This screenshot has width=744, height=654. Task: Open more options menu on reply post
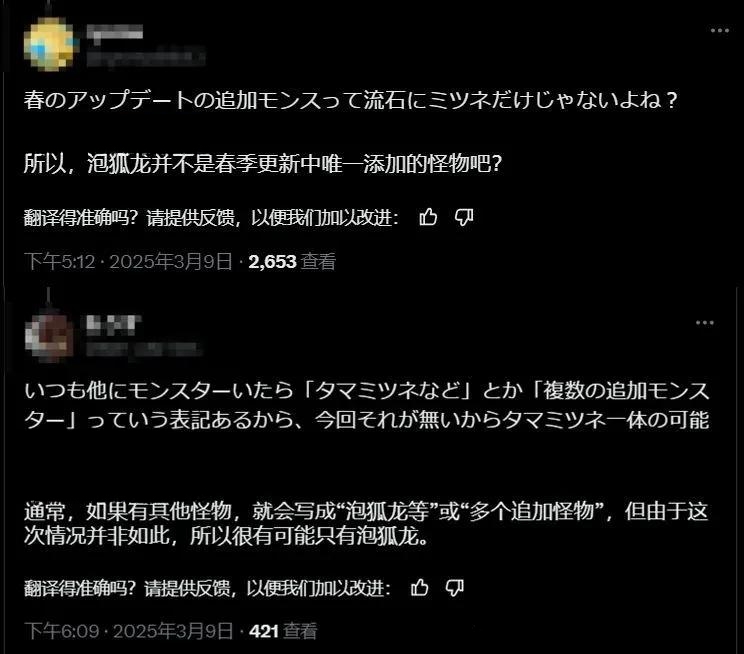(x=705, y=323)
